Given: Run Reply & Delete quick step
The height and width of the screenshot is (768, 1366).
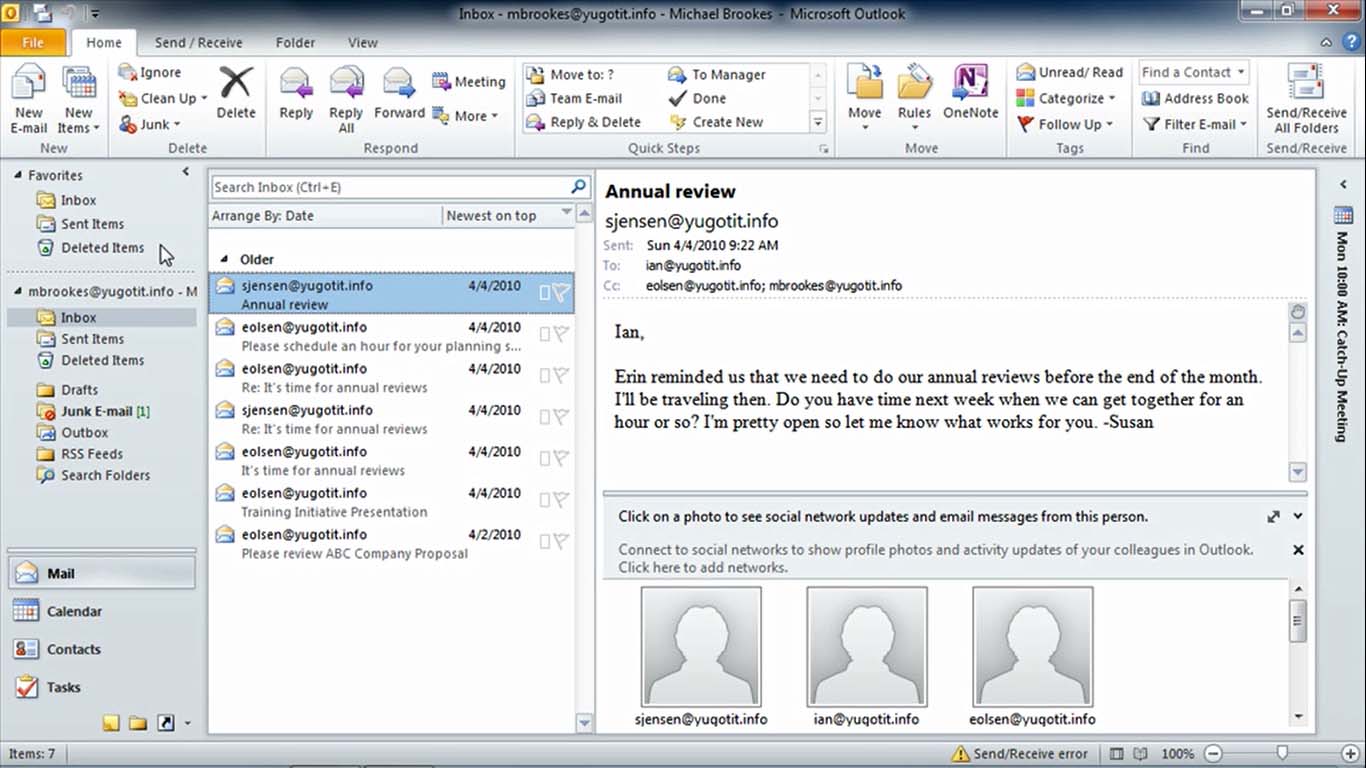Looking at the screenshot, I should click(x=584, y=122).
